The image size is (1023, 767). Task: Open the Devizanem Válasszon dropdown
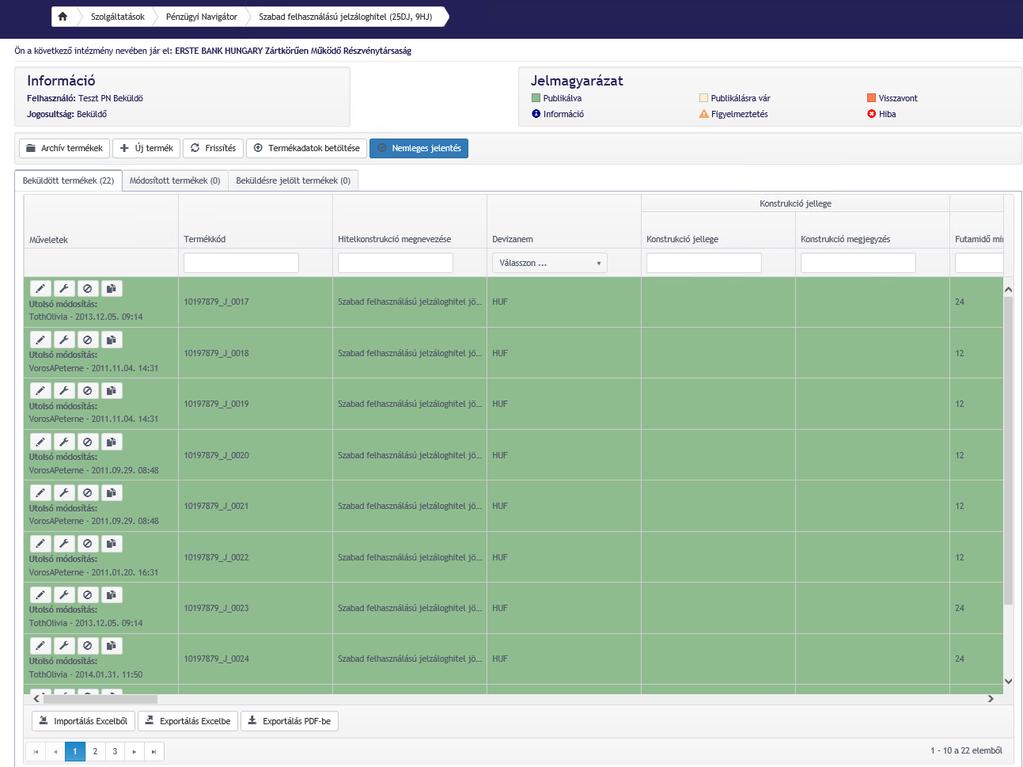[549, 263]
